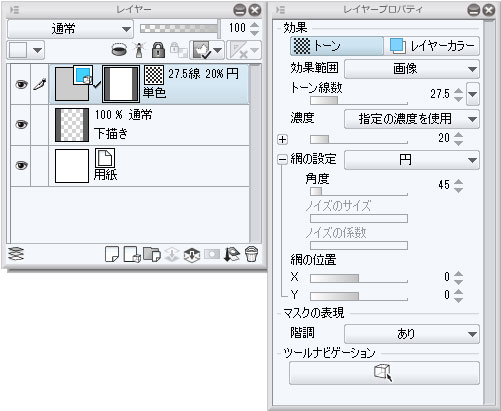The height and width of the screenshot is (411, 501).
Task: Collapse the 網の設定 section
Action: [x=282, y=160]
